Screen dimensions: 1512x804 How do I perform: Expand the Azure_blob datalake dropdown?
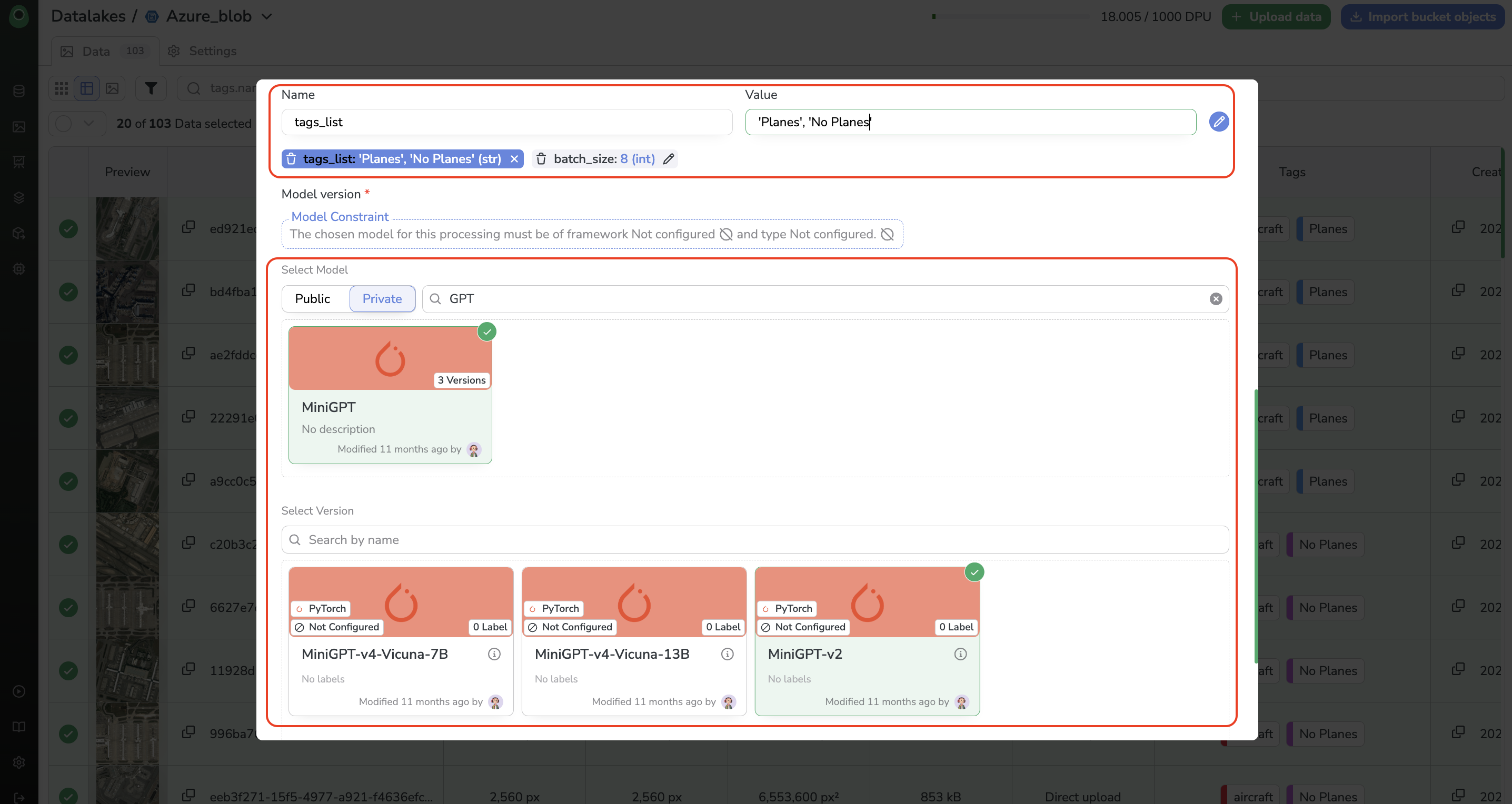(x=266, y=16)
